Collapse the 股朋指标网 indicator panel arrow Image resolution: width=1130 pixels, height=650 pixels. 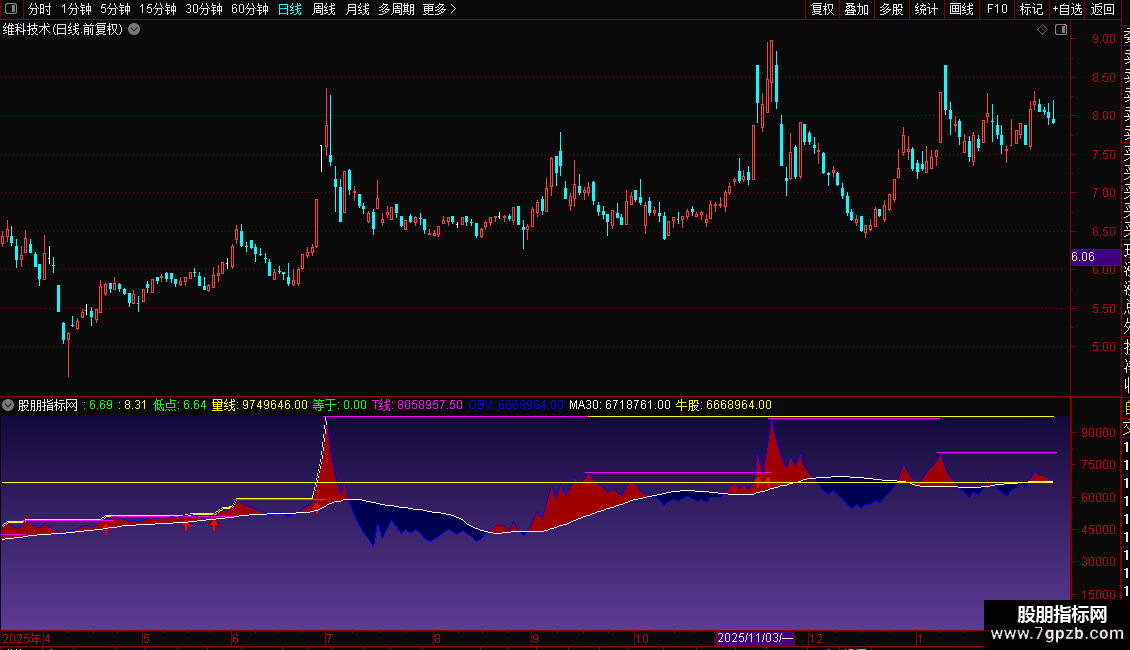coord(8,405)
